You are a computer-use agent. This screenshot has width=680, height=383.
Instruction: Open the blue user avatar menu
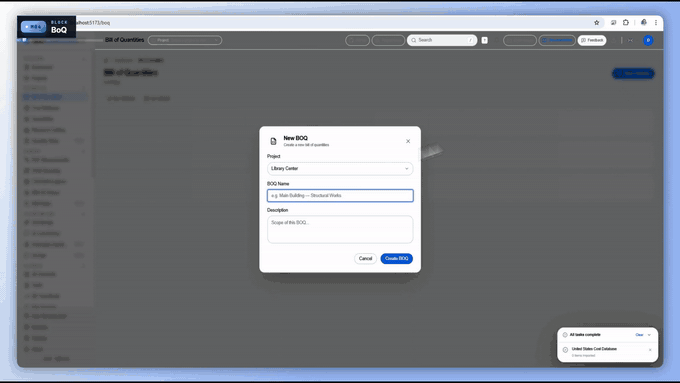point(648,40)
